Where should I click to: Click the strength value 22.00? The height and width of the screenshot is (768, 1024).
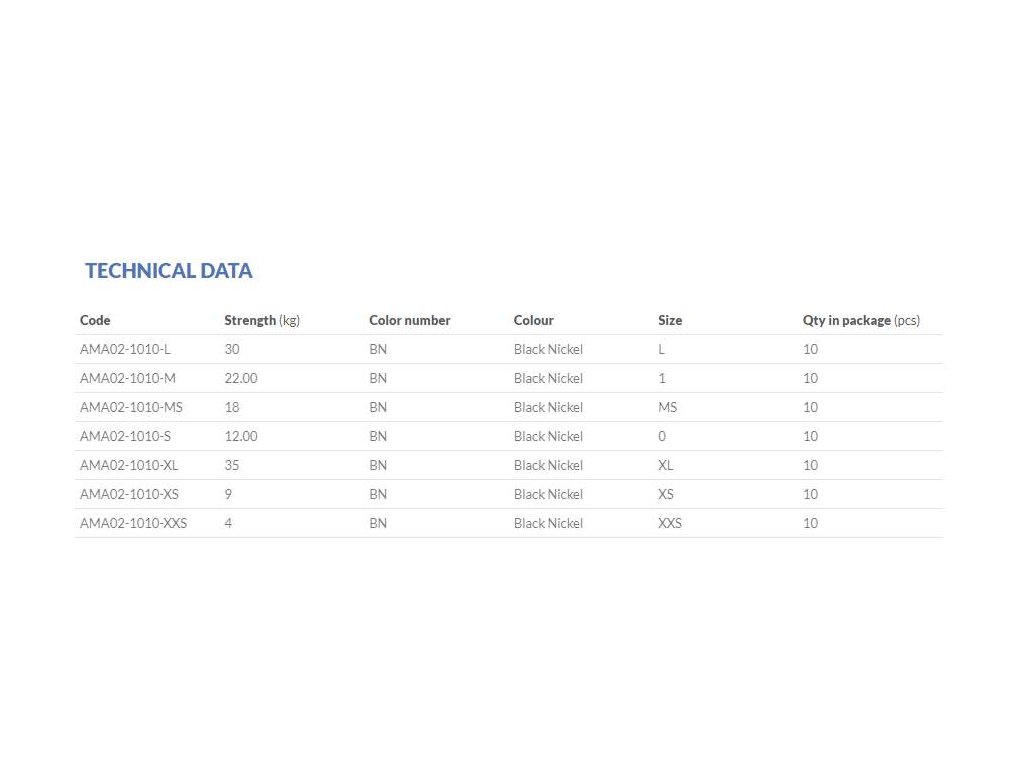(241, 378)
